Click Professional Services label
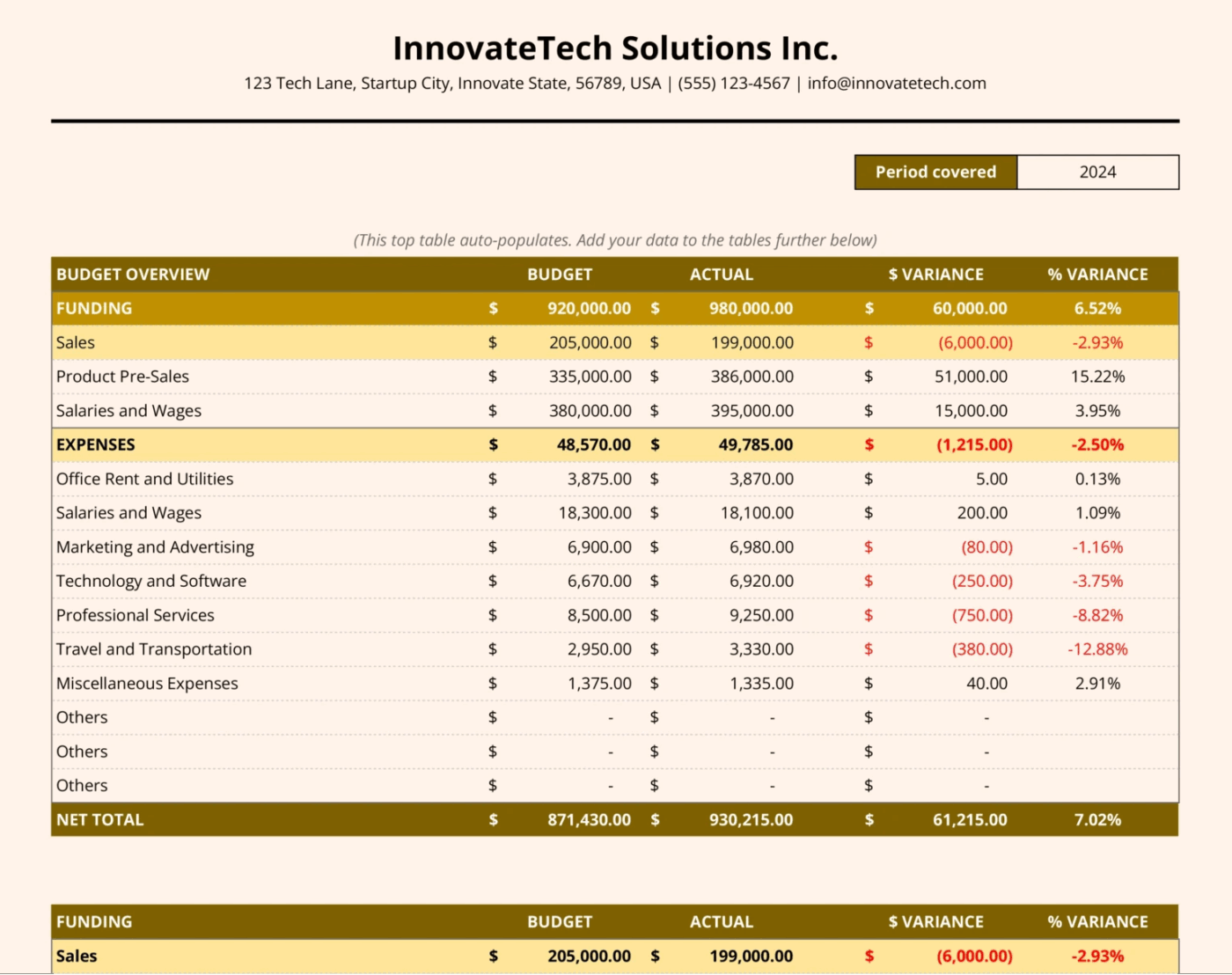 click(x=136, y=616)
